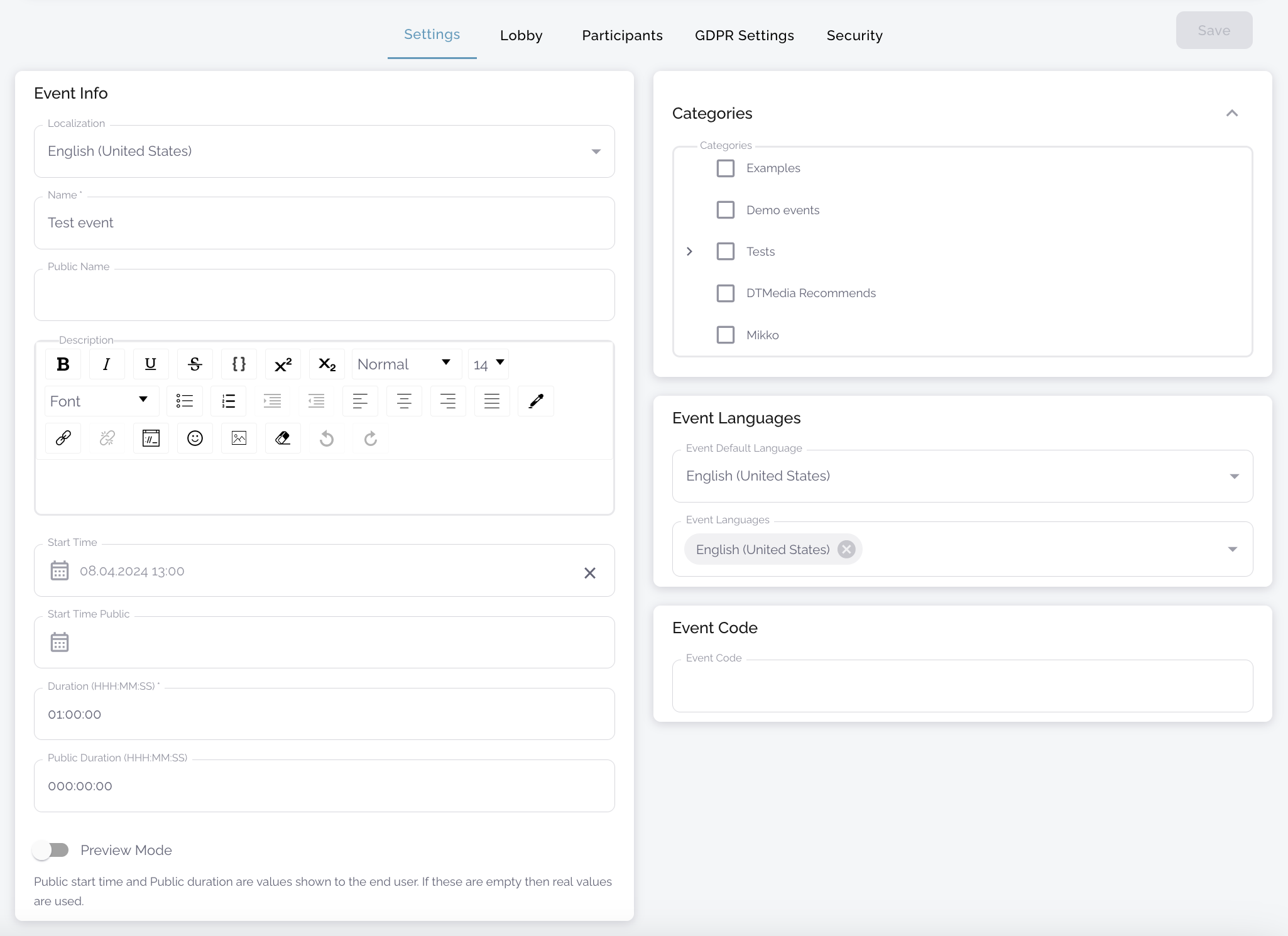
Task: Click the Event Code input field
Action: pyautogui.click(x=962, y=687)
